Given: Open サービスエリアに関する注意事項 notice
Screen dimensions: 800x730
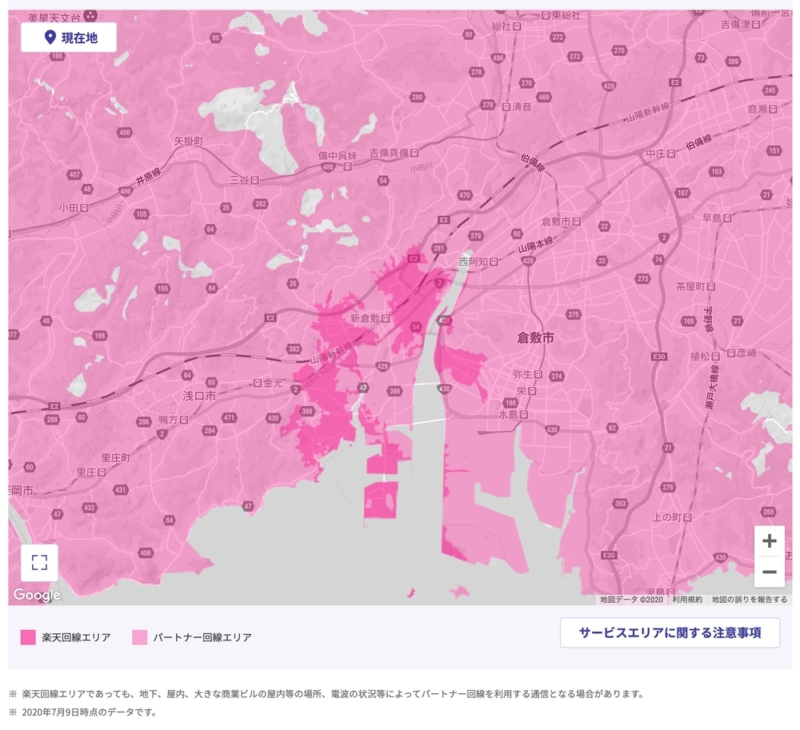Looking at the screenshot, I should (669, 633).
